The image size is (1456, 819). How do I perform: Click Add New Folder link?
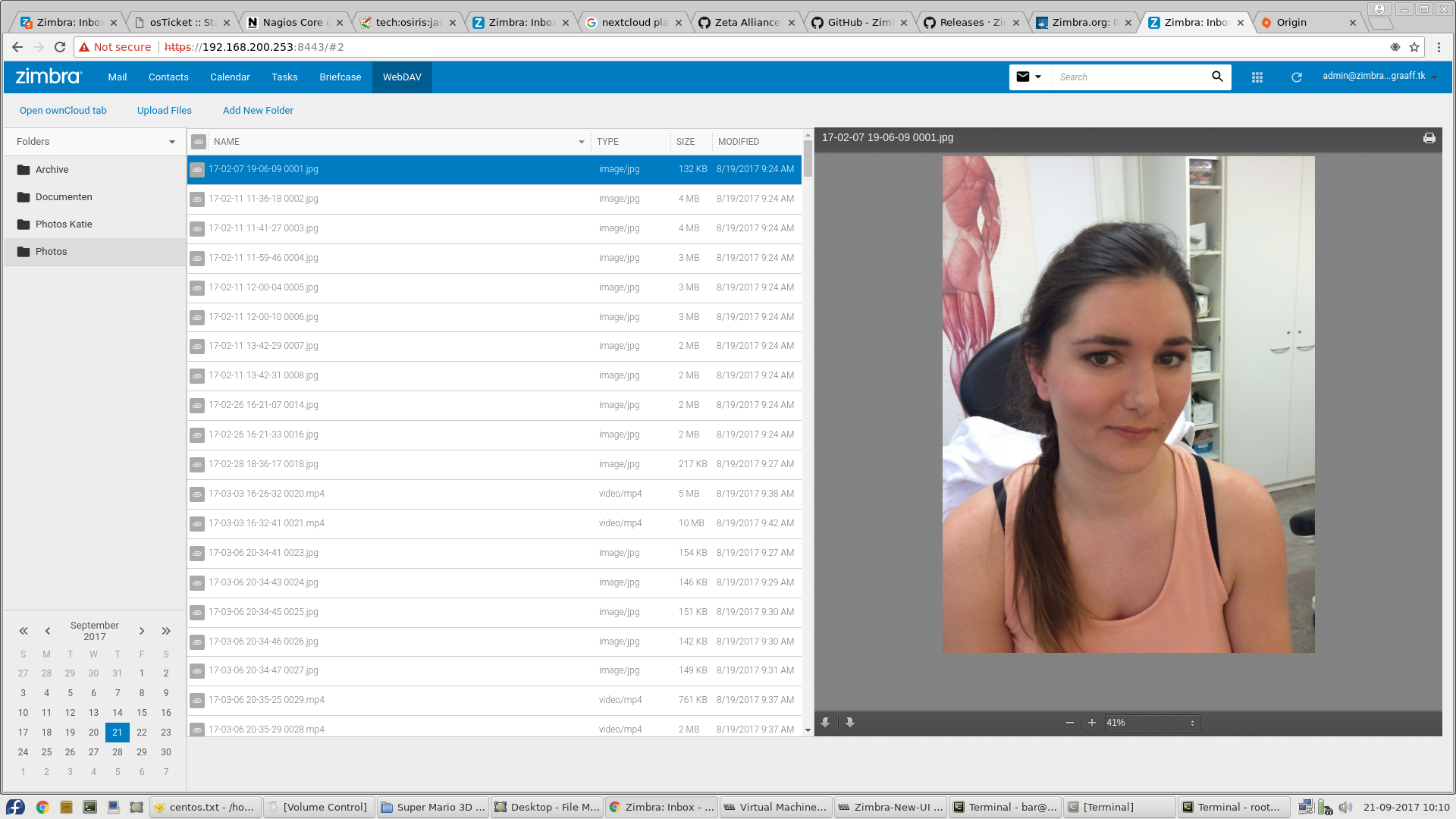tap(258, 111)
